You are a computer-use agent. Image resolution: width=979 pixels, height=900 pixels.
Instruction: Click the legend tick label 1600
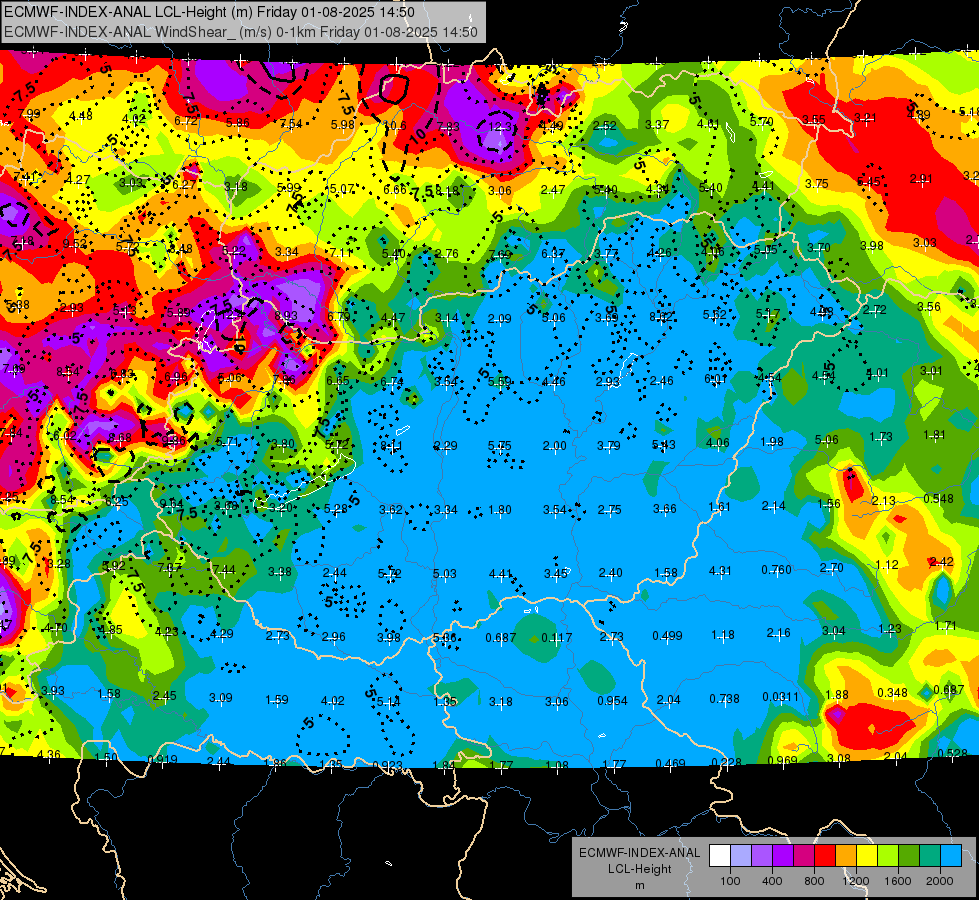[897, 881]
